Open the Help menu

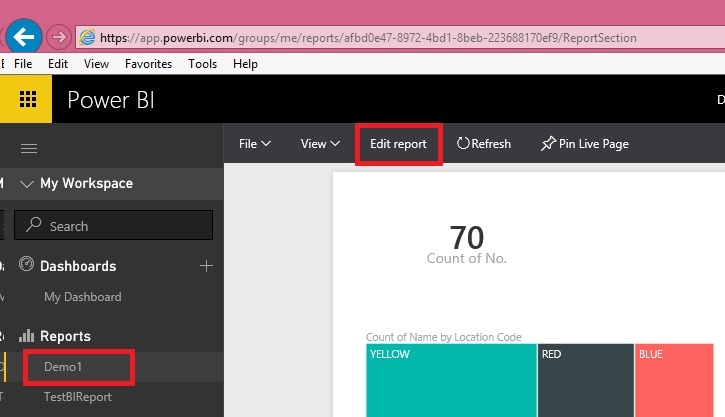coord(245,64)
